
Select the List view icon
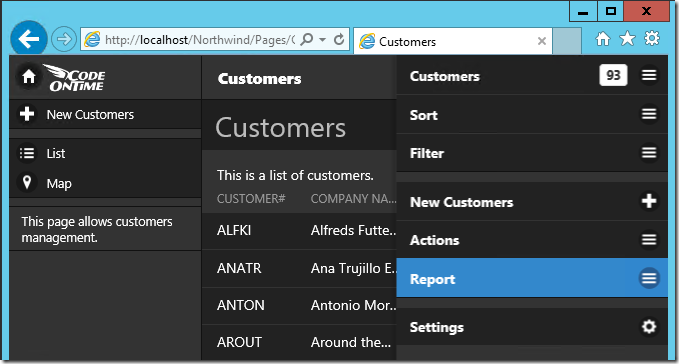[x=27, y=153]
